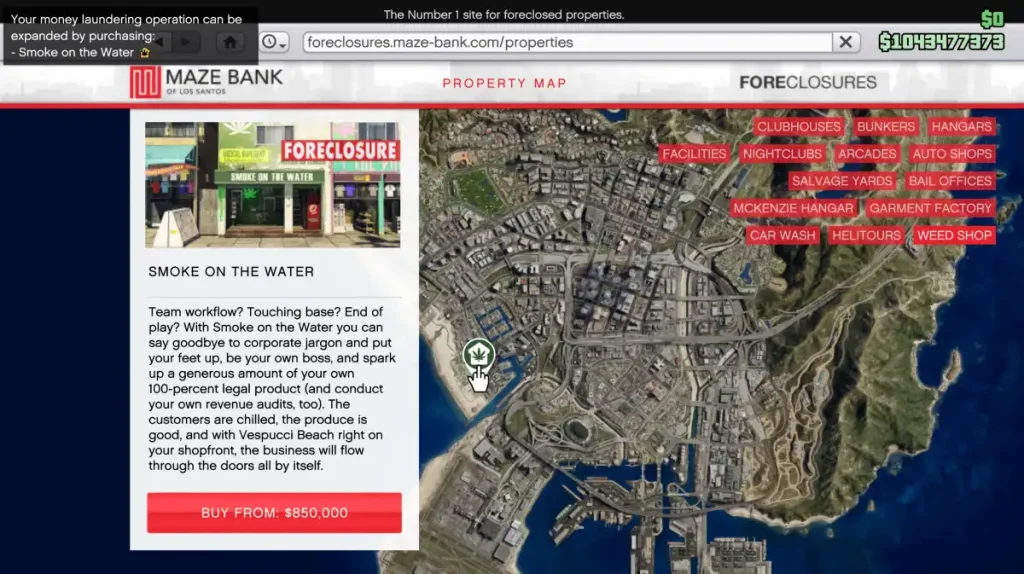This screenshot has width=1024, height=574.
Task: Click the browser back arrow
Action: [x=160, y=42]
